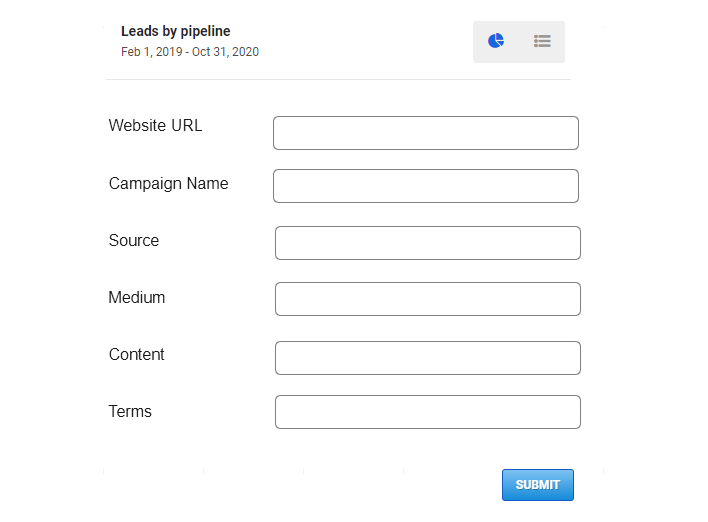Screen dimensions: 708x522
Task: Click the Leads by pipeline title
Action: [x=176, y=31]
